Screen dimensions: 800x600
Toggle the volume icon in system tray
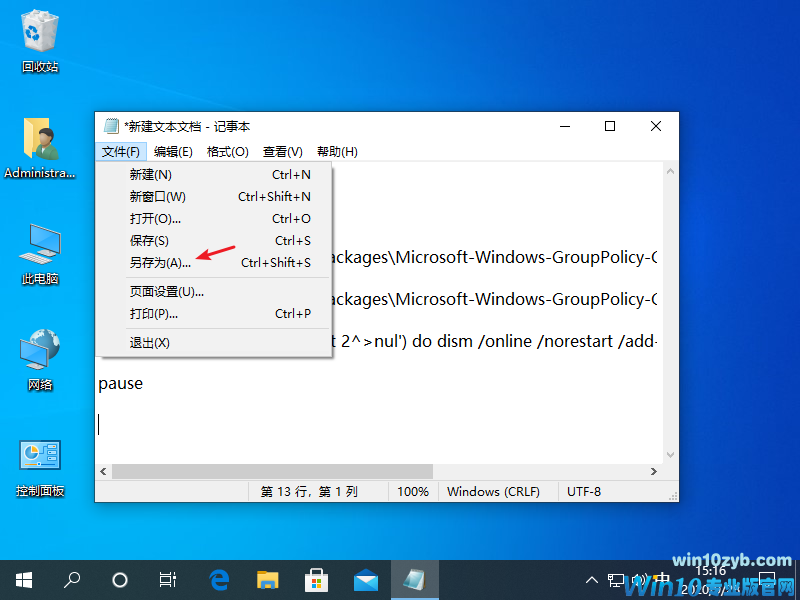click(637, 579)
